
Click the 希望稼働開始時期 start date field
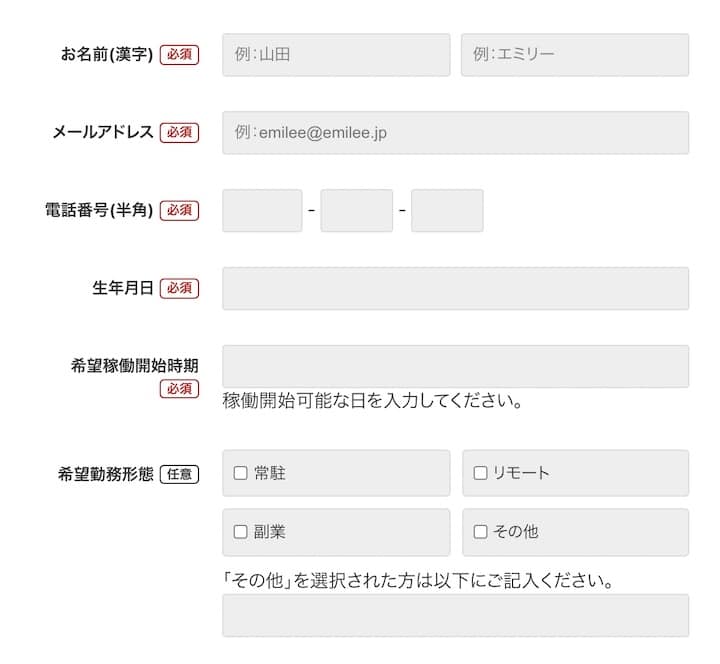tap(455, 366)
